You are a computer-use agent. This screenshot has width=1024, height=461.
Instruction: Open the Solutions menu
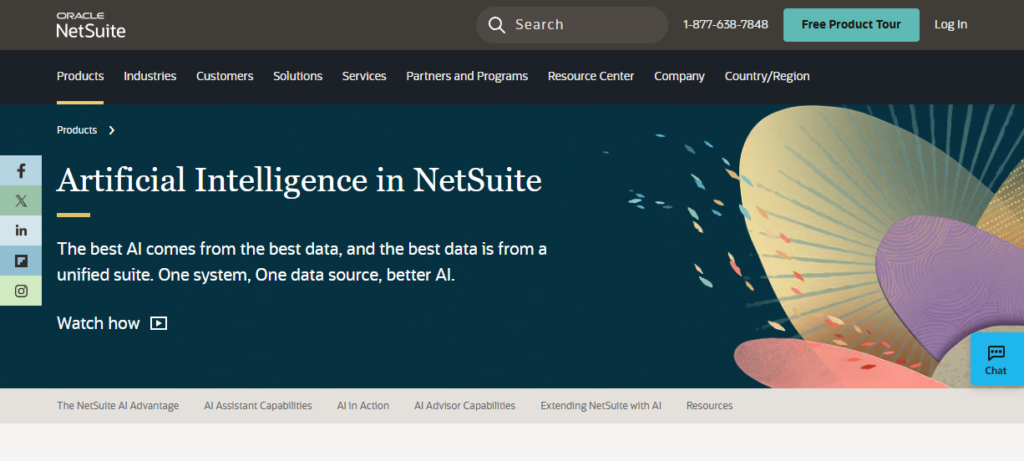(298, 76)
